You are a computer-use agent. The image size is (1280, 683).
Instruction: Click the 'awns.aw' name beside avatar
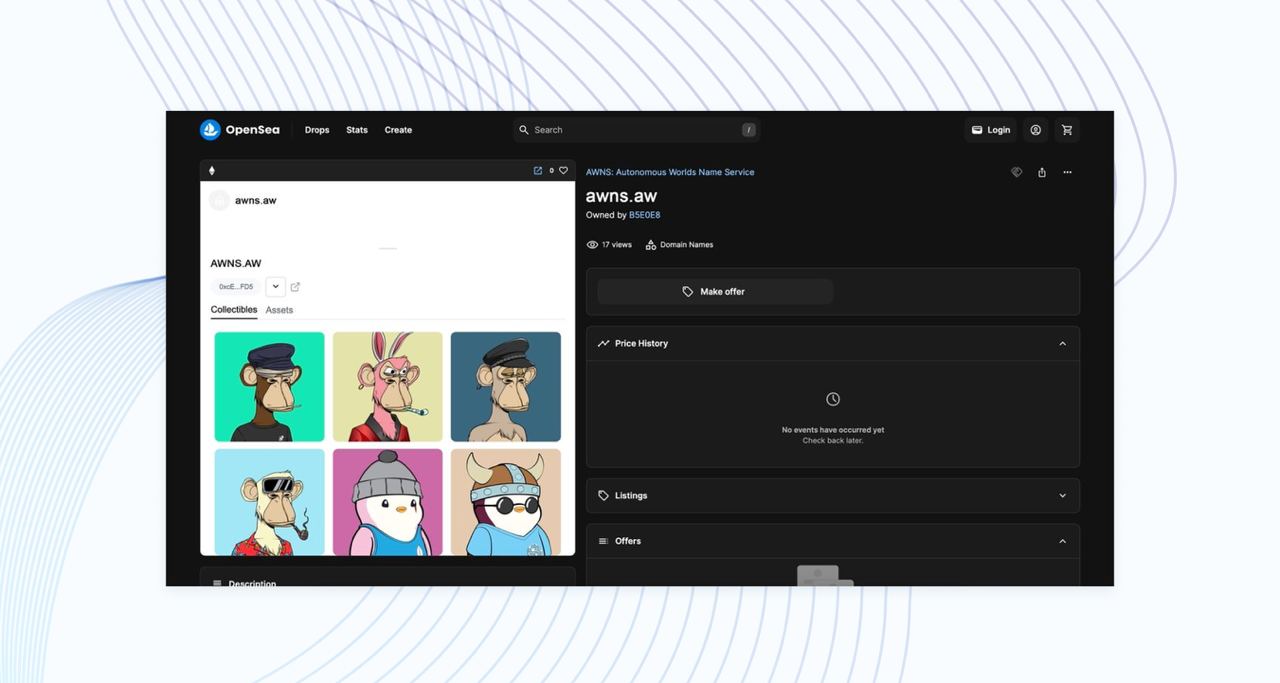[256, 201]
